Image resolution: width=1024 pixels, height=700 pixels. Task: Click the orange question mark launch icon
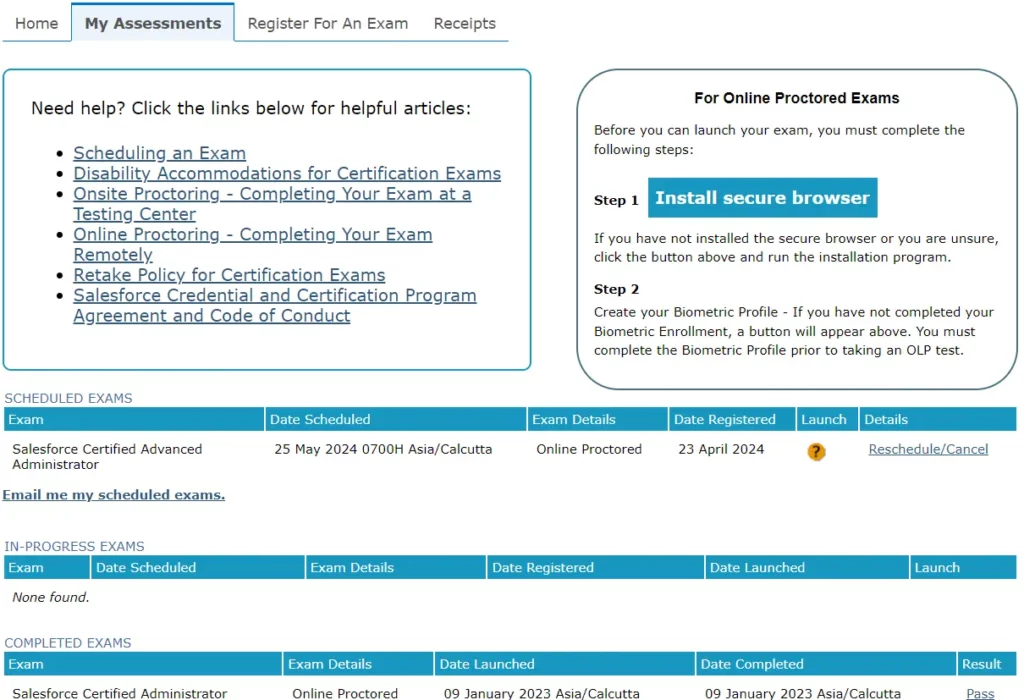tap(816, 451)
